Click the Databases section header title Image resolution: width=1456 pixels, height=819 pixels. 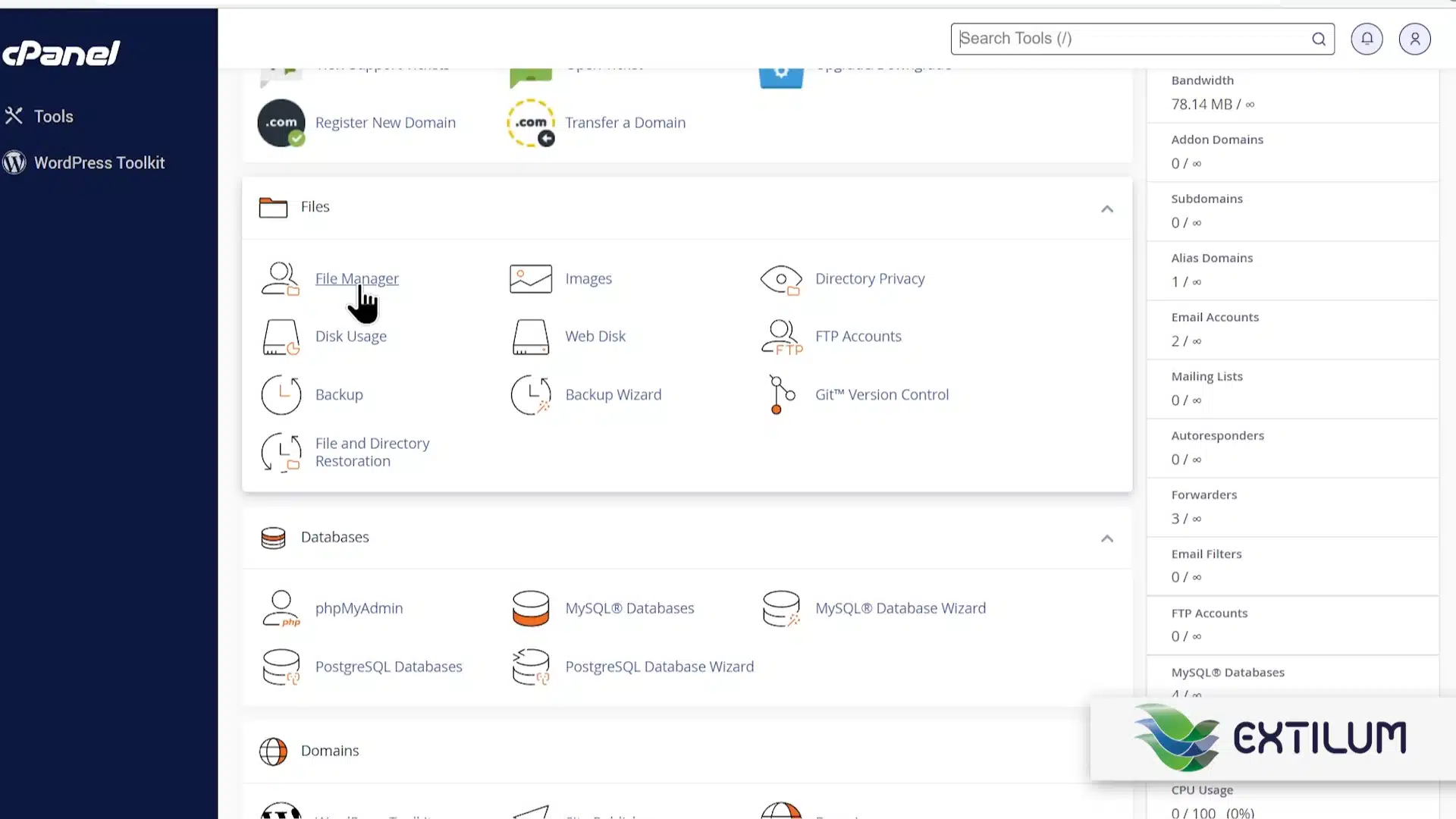334,538
